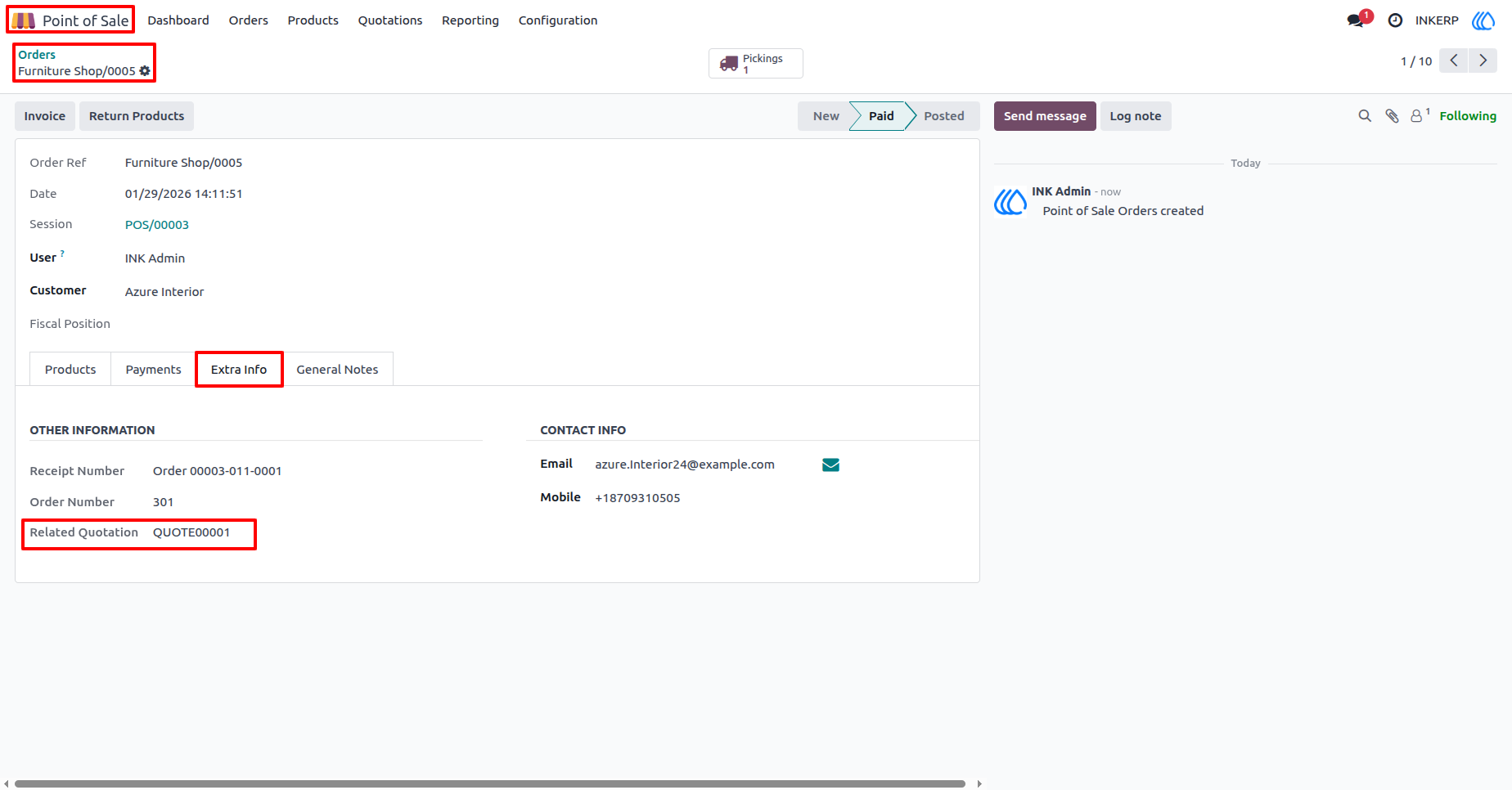Click the Related Quotation value QUOTE00001
Viewport: 1512px width, 790px height.
coord(191,532)
